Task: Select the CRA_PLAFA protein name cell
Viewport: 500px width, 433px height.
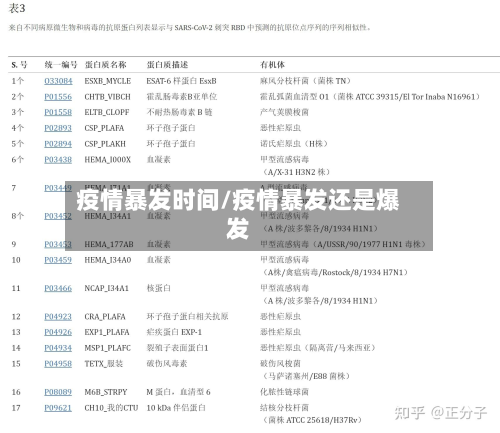Action: (105, 316)
